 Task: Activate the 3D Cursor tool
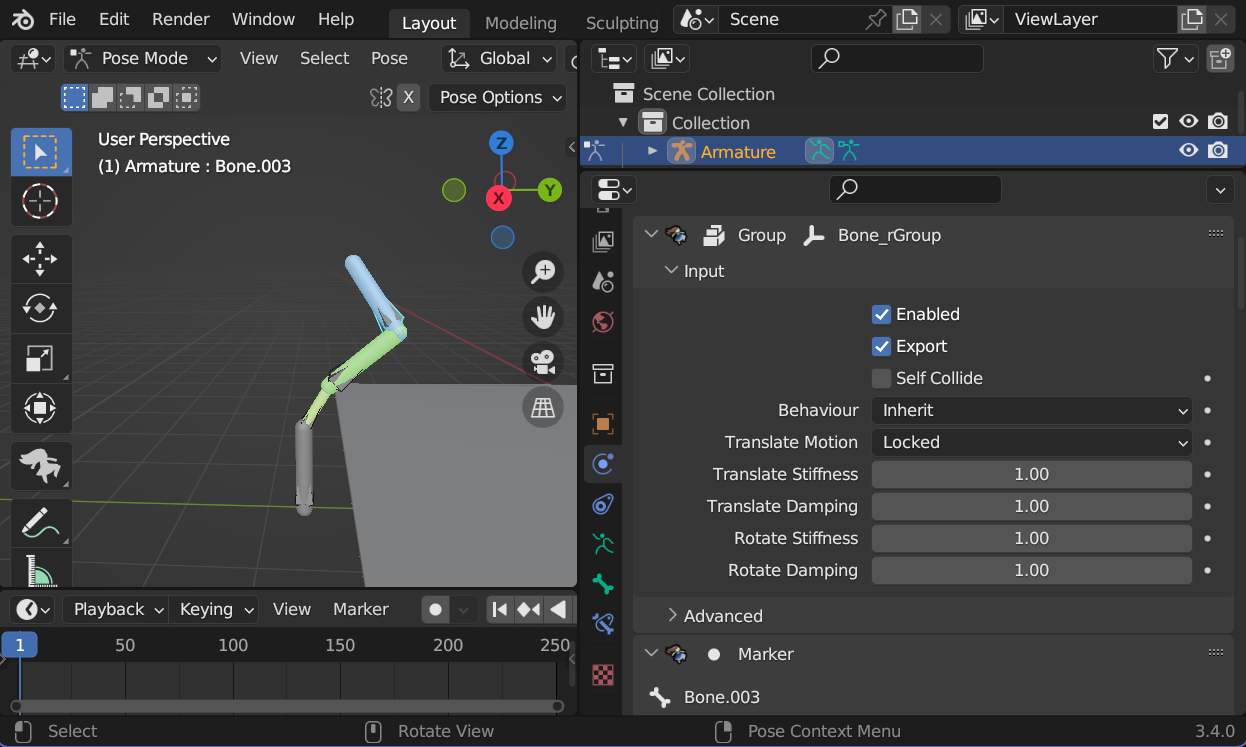click(x=40, y=201)
